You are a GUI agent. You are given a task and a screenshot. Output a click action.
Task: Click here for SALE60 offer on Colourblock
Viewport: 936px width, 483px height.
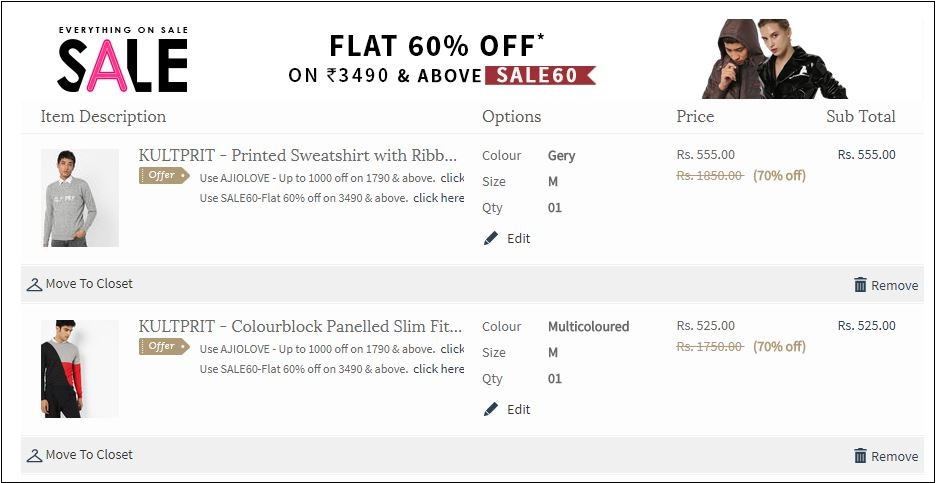coord(438,369)
